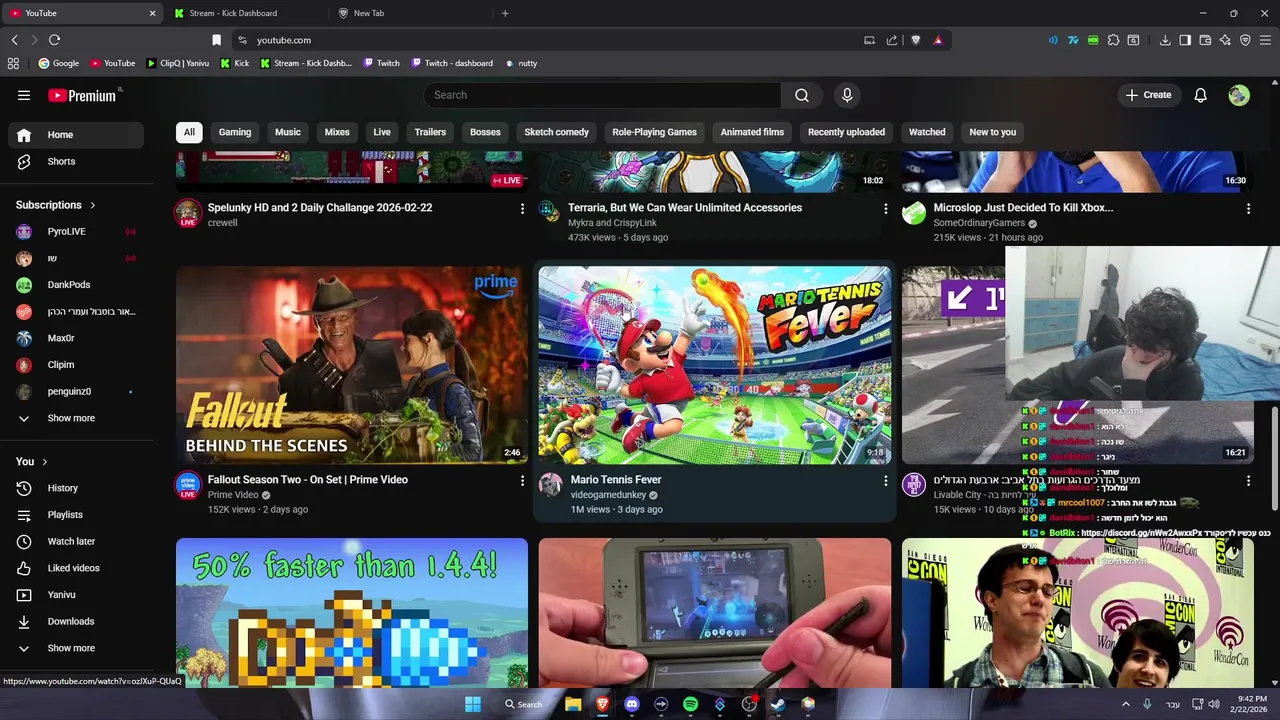Open the ClipQ | Yanivu bookmark

tap(177, 63)
